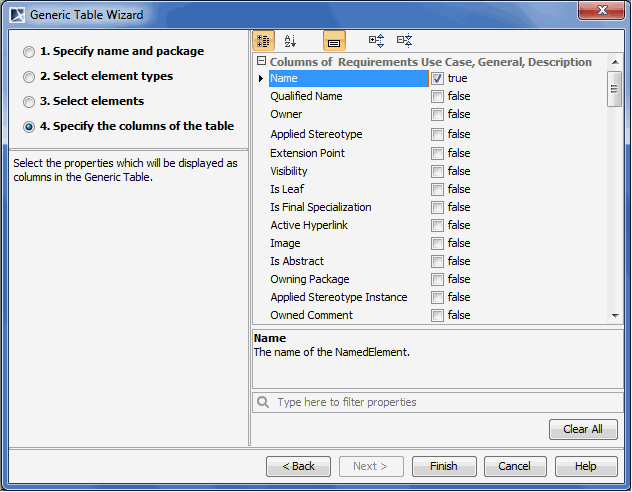Switch to categorized property view
632x492 pixels.
(x=264, y=41)
